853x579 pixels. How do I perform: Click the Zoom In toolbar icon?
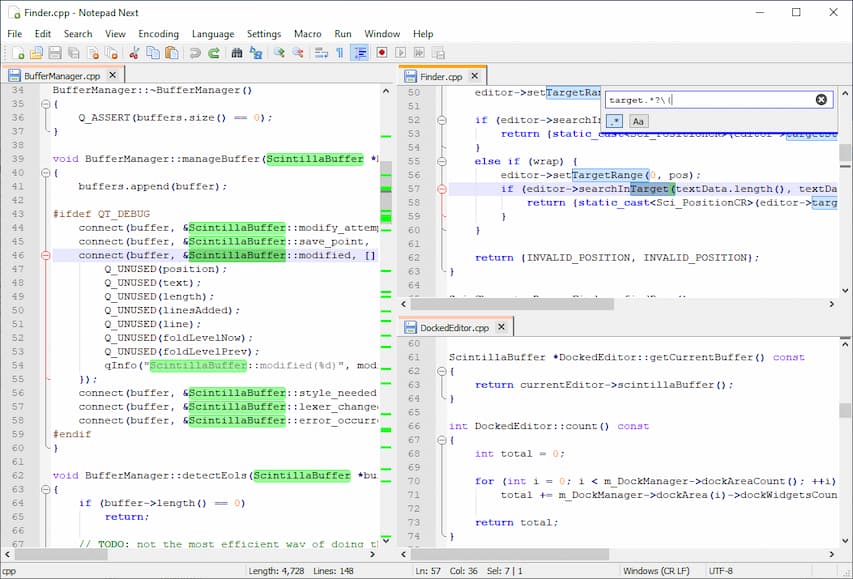click(279, 53)
